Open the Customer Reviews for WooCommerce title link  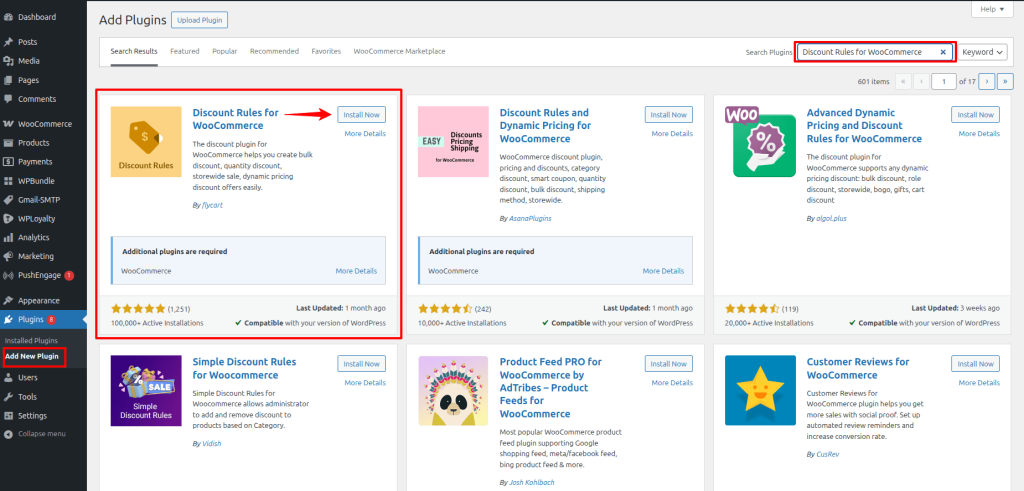tap(857, 368)
